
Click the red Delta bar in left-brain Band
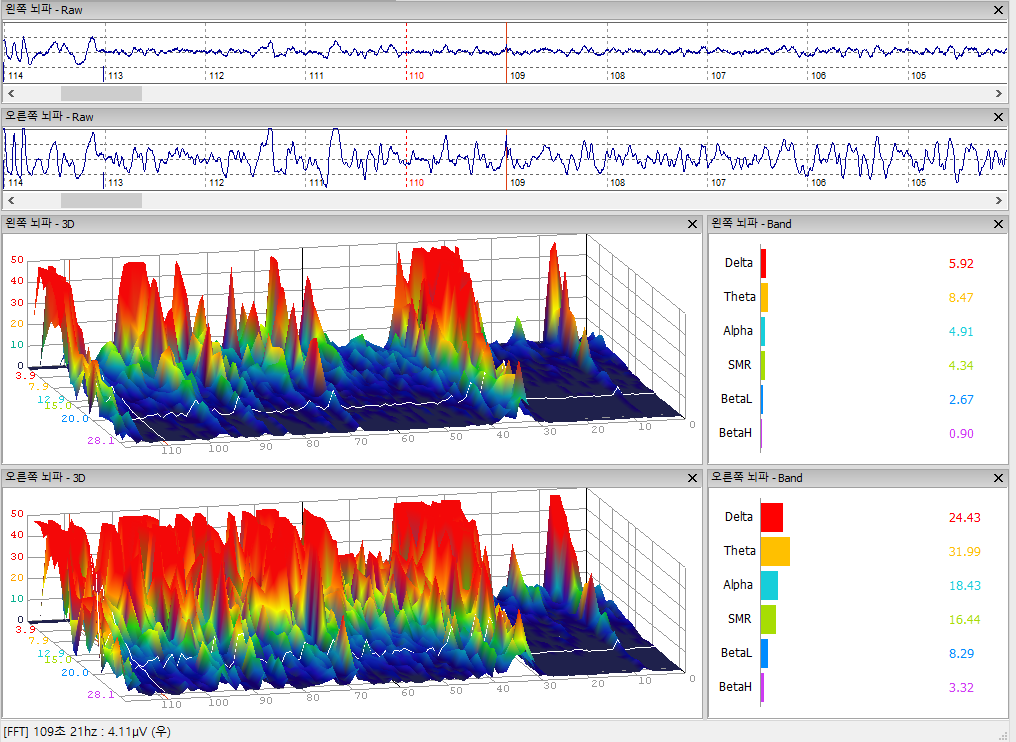coord(763,263)
